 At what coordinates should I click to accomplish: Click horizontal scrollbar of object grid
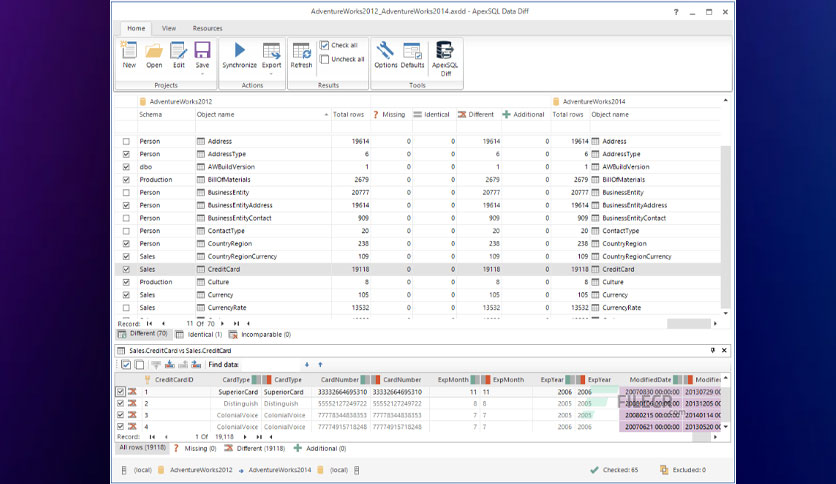[688, 324]
